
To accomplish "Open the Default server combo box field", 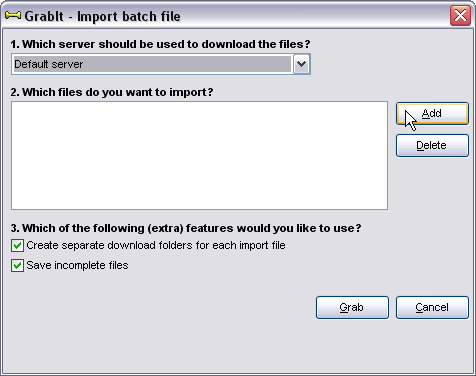I will 161,64.
